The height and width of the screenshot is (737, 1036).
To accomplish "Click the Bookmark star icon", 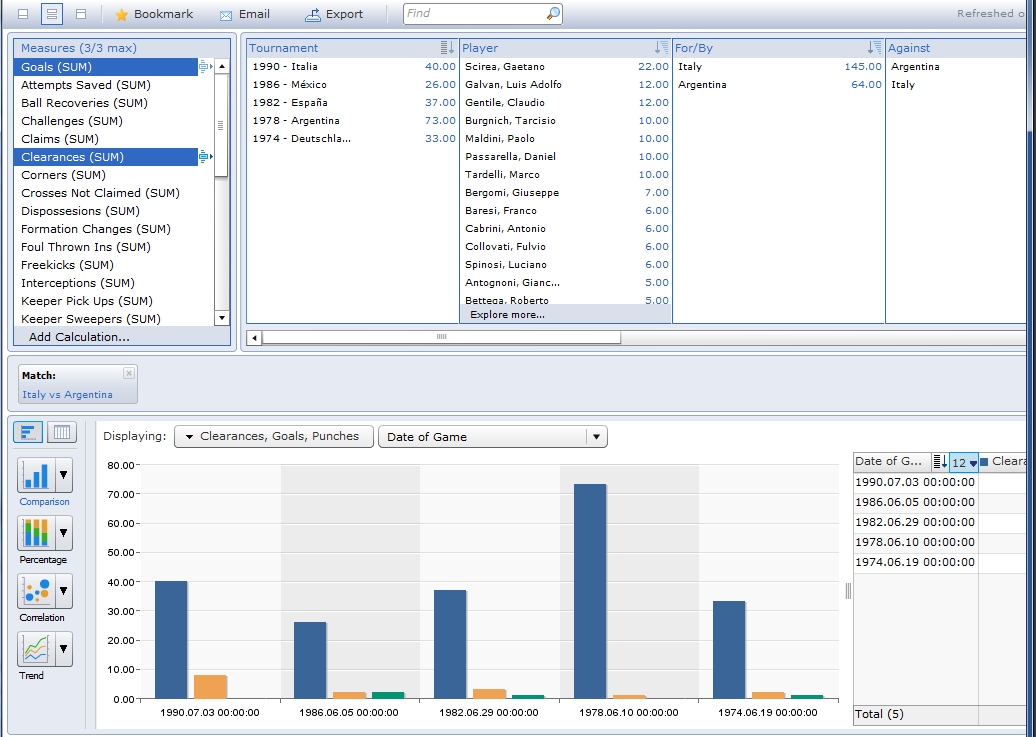I will [x=121, y=15].
